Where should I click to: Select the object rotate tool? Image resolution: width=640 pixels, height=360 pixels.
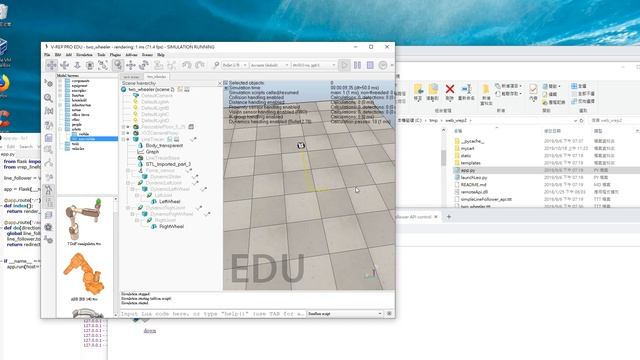coord(144,65)
